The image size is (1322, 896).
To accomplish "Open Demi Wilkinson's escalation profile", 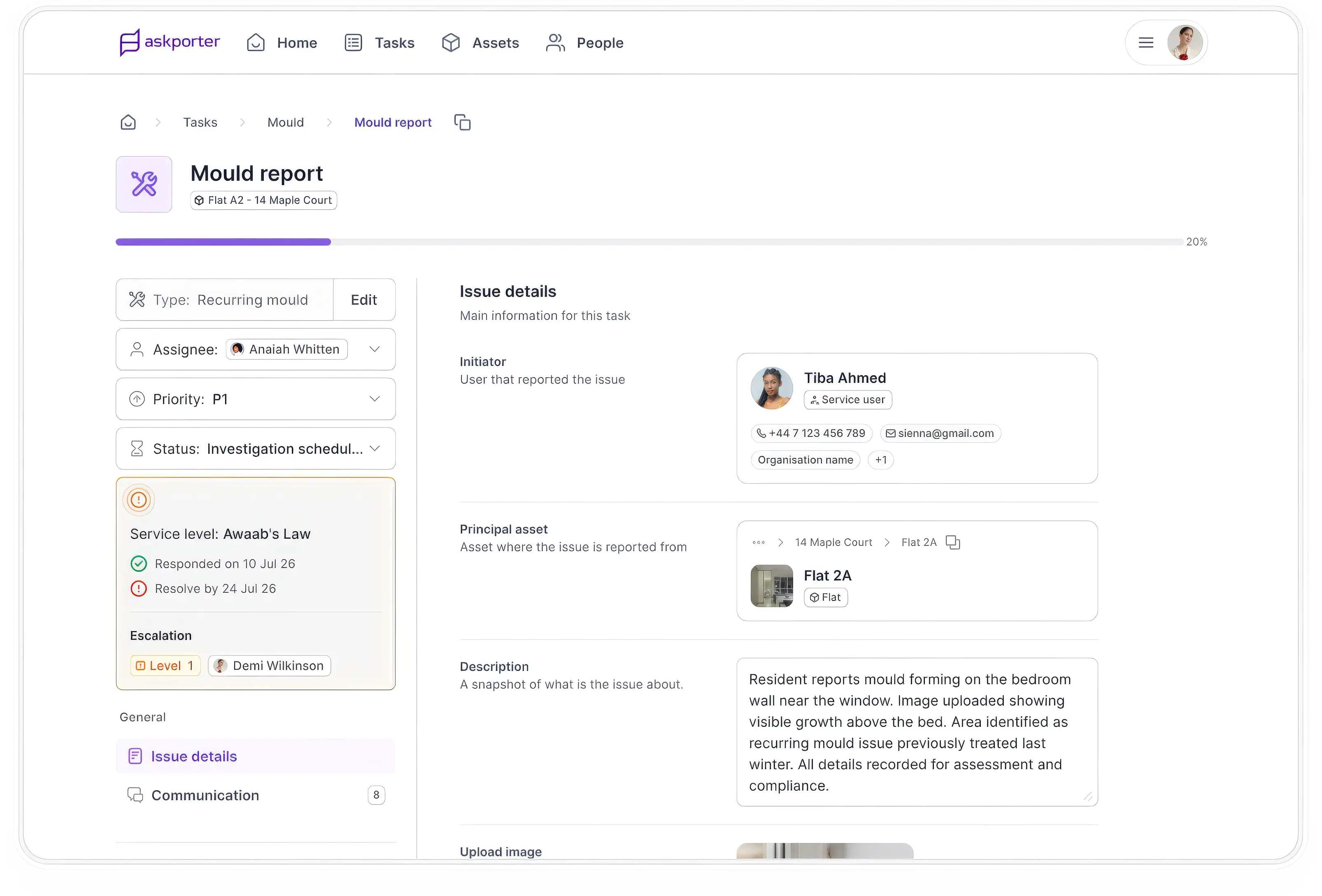I will pyautogui.click(x=268, y=665).
